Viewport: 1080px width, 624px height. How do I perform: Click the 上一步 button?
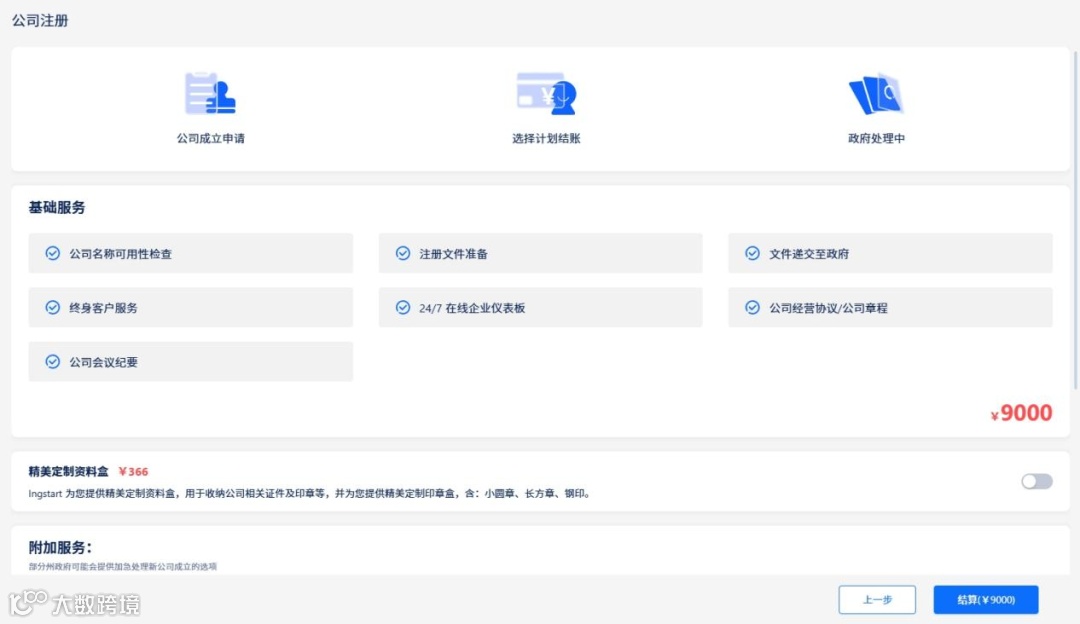[x=876, y=599]
